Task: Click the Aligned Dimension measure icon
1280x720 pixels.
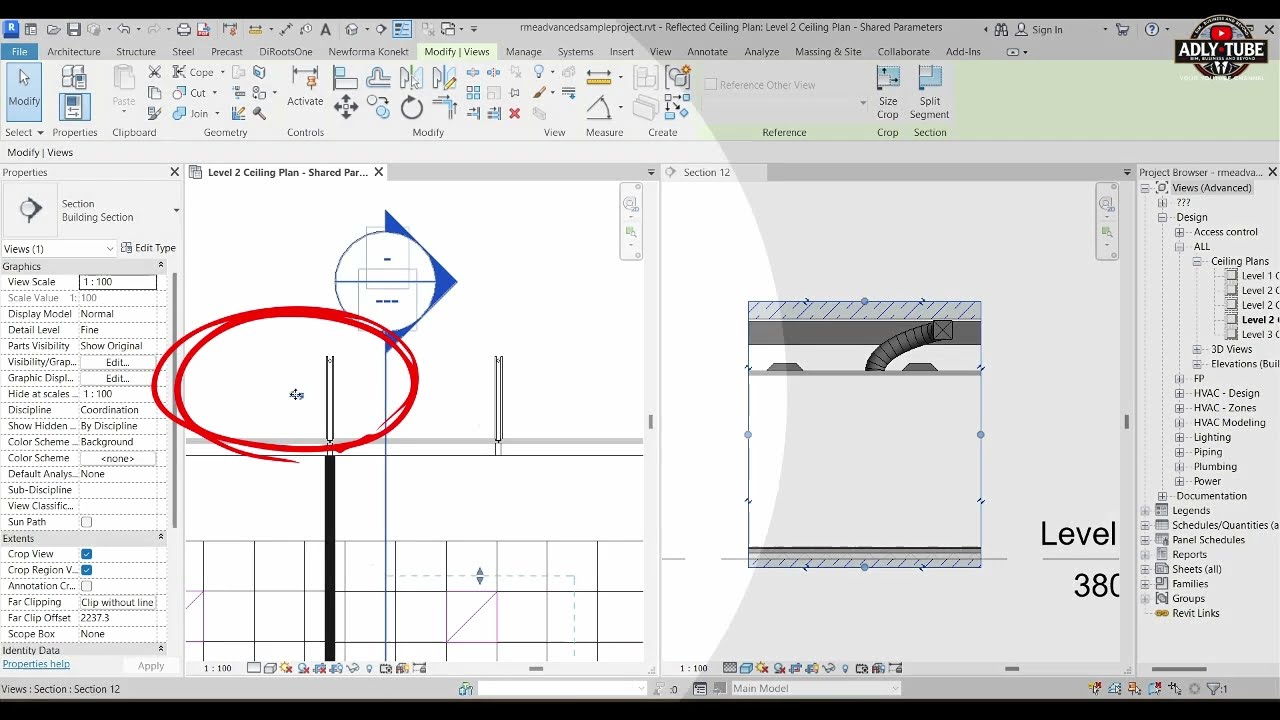Action: pyautogui.click(x=598, y=76)
